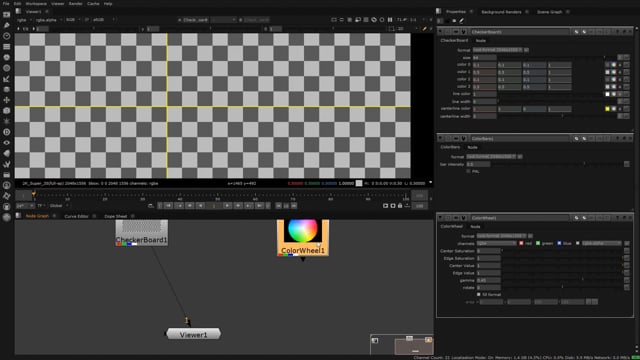
Task: Open the viewer channel layer dropdown rgba
Action: tap(24, 20)
